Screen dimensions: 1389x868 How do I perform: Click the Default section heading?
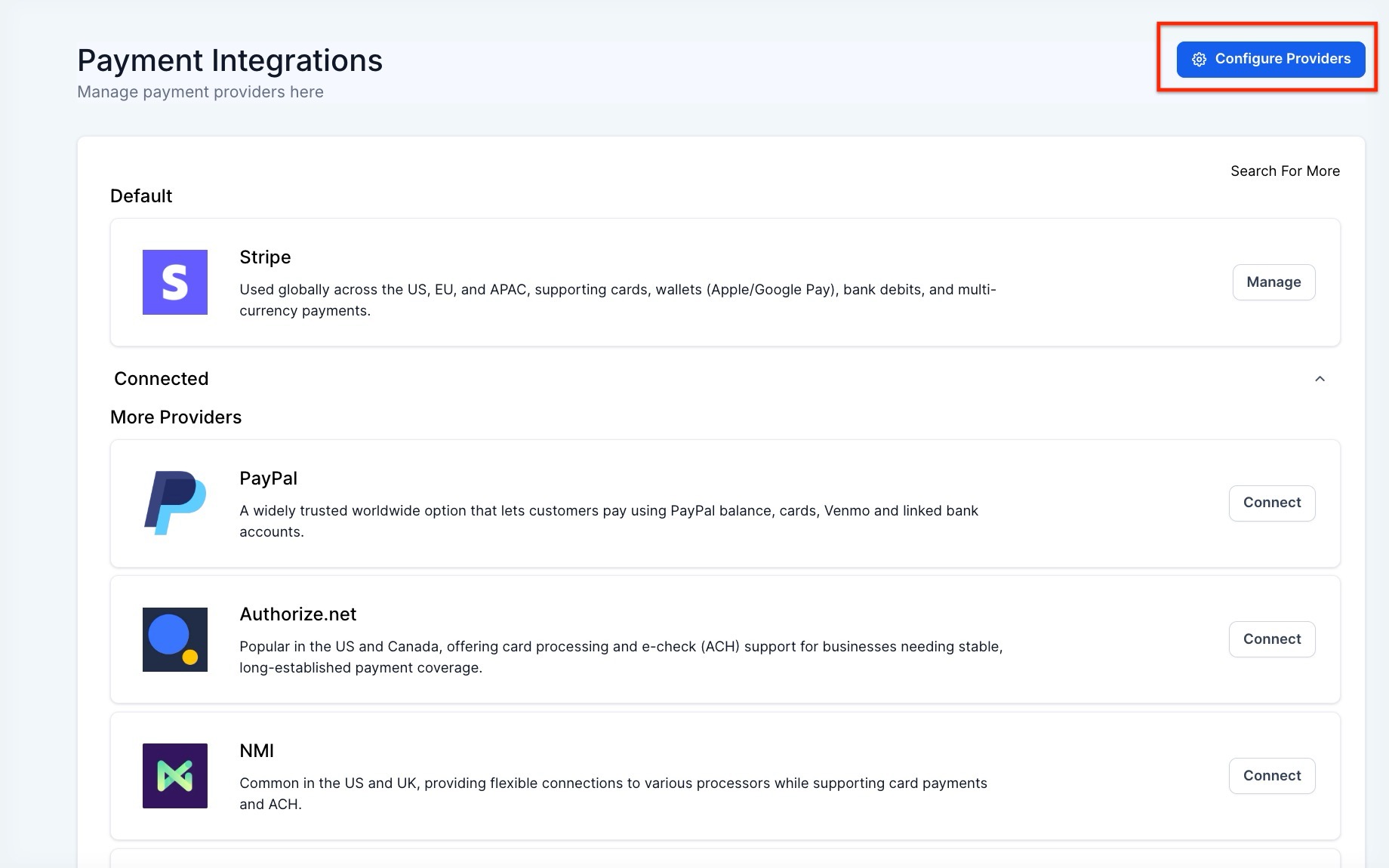(141, 196)
